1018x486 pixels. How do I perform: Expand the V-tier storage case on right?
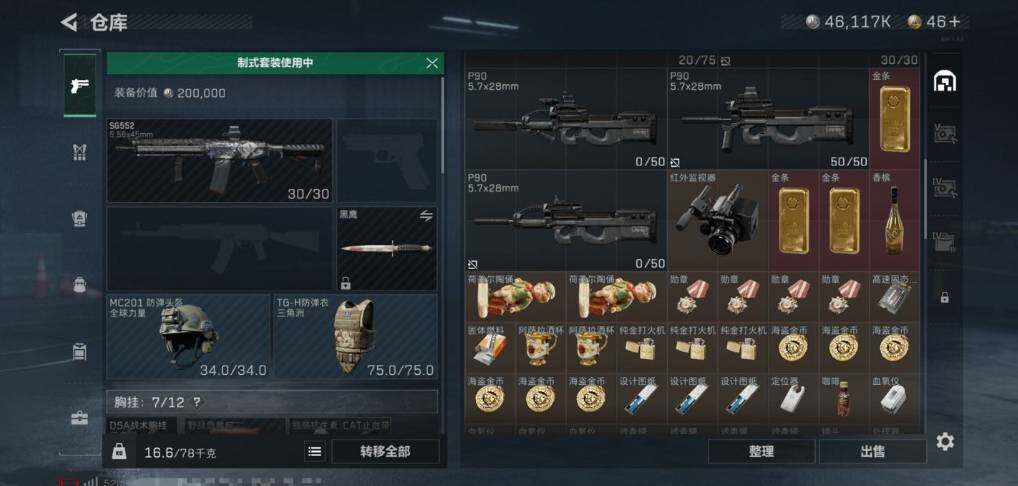tap(945, 133)
